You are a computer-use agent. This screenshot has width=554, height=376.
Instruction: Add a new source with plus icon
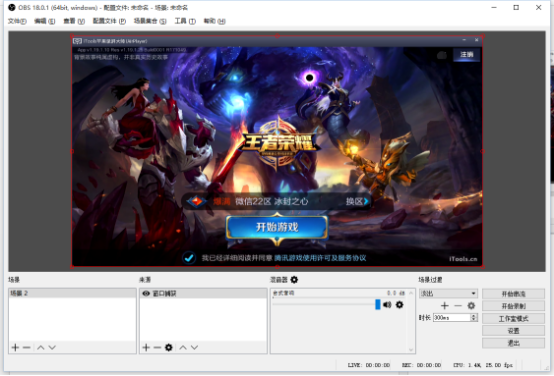click(146, 347)
